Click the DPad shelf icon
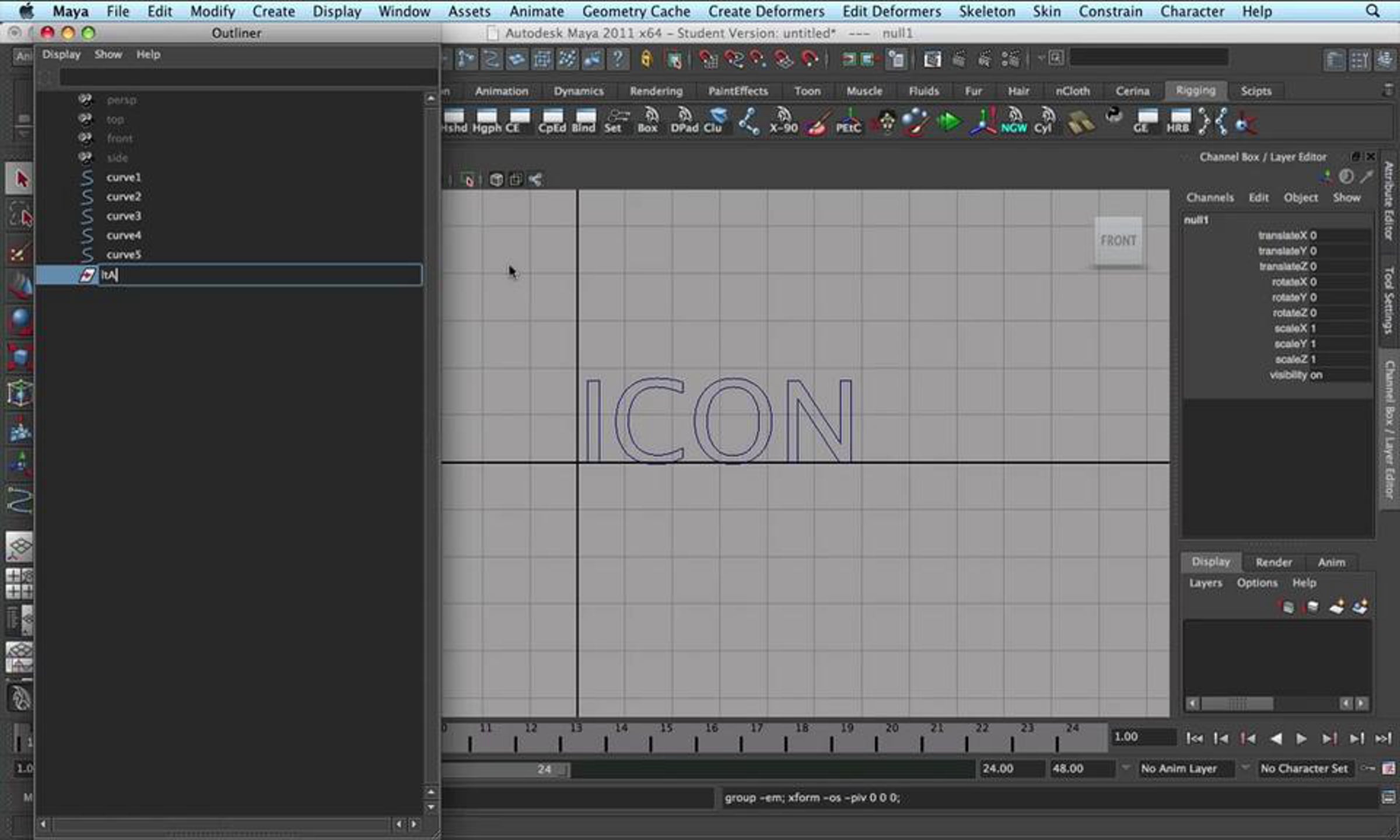Image resolution: width=1400 pixels, height=840 pixels. pyautogui.click(x=684, y=121)
